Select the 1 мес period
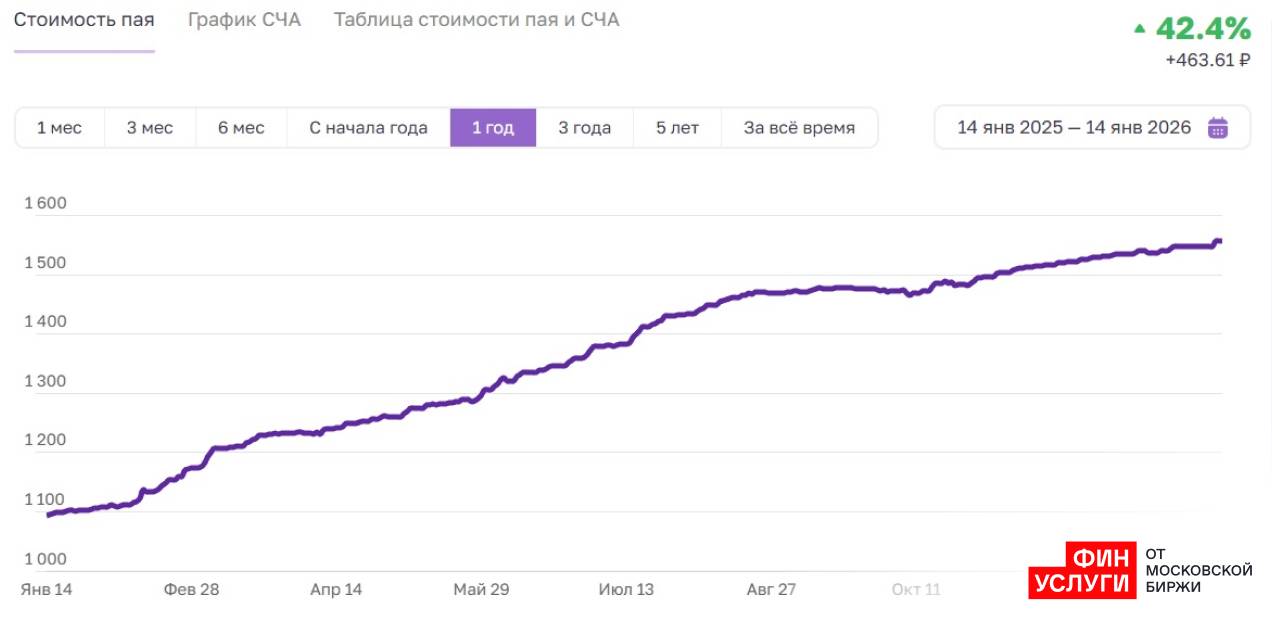The width and height of the screenshot is (1272, 620). [x=59, y=128]
